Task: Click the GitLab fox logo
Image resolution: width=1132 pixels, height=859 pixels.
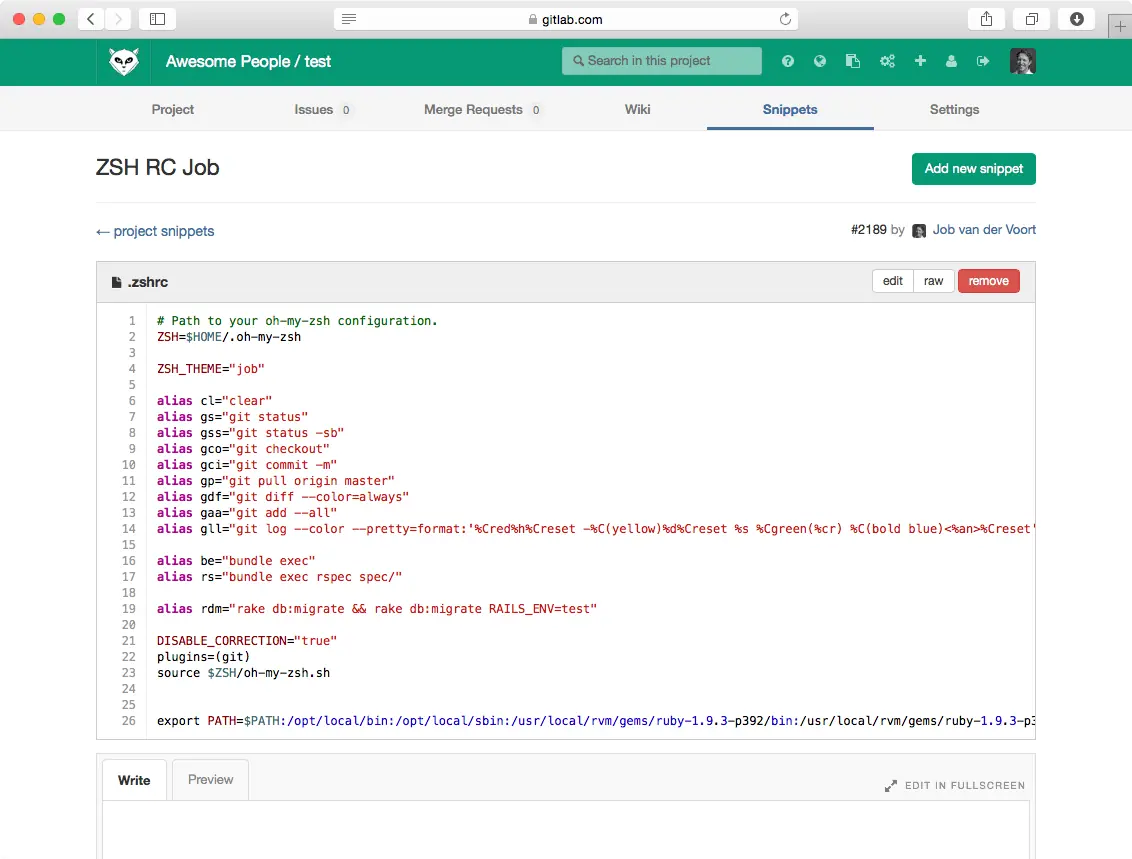Action: pos(123,61)
